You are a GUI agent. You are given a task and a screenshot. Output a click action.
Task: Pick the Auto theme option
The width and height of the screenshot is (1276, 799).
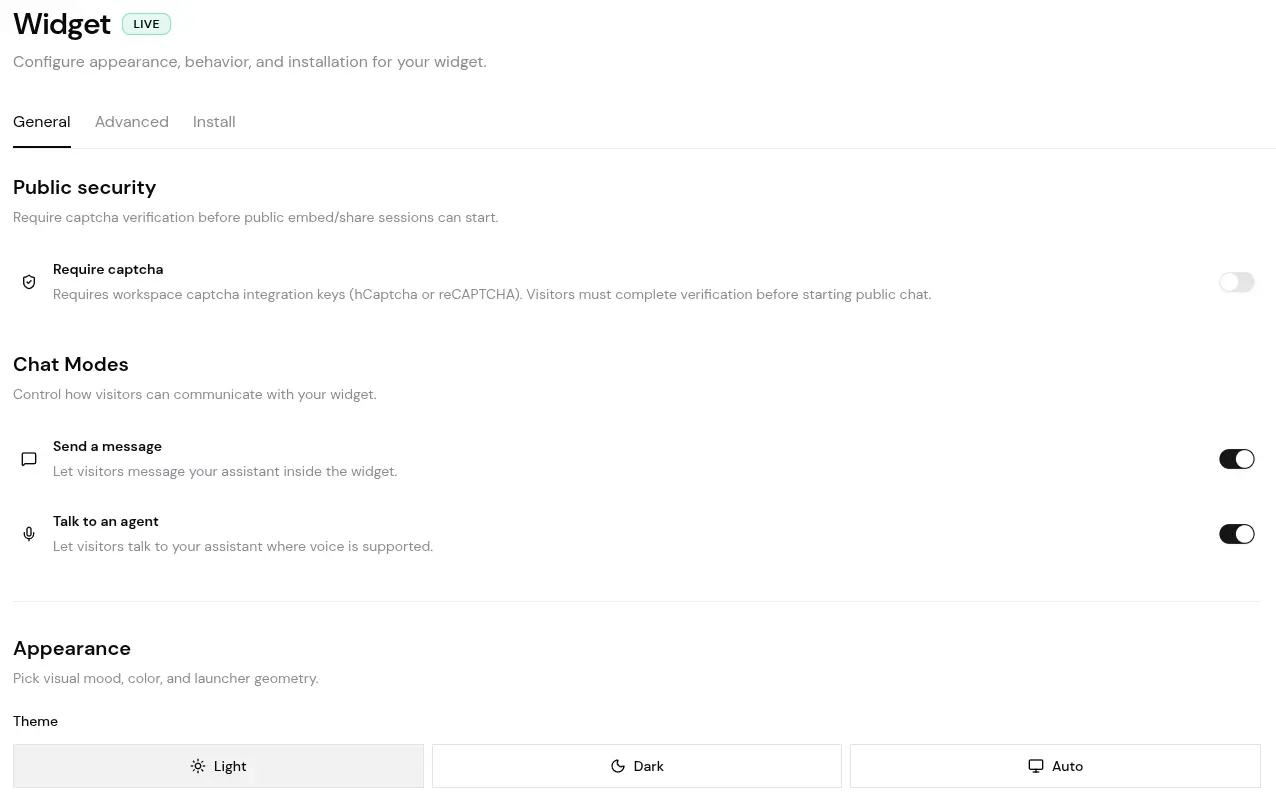point(1055,766)
